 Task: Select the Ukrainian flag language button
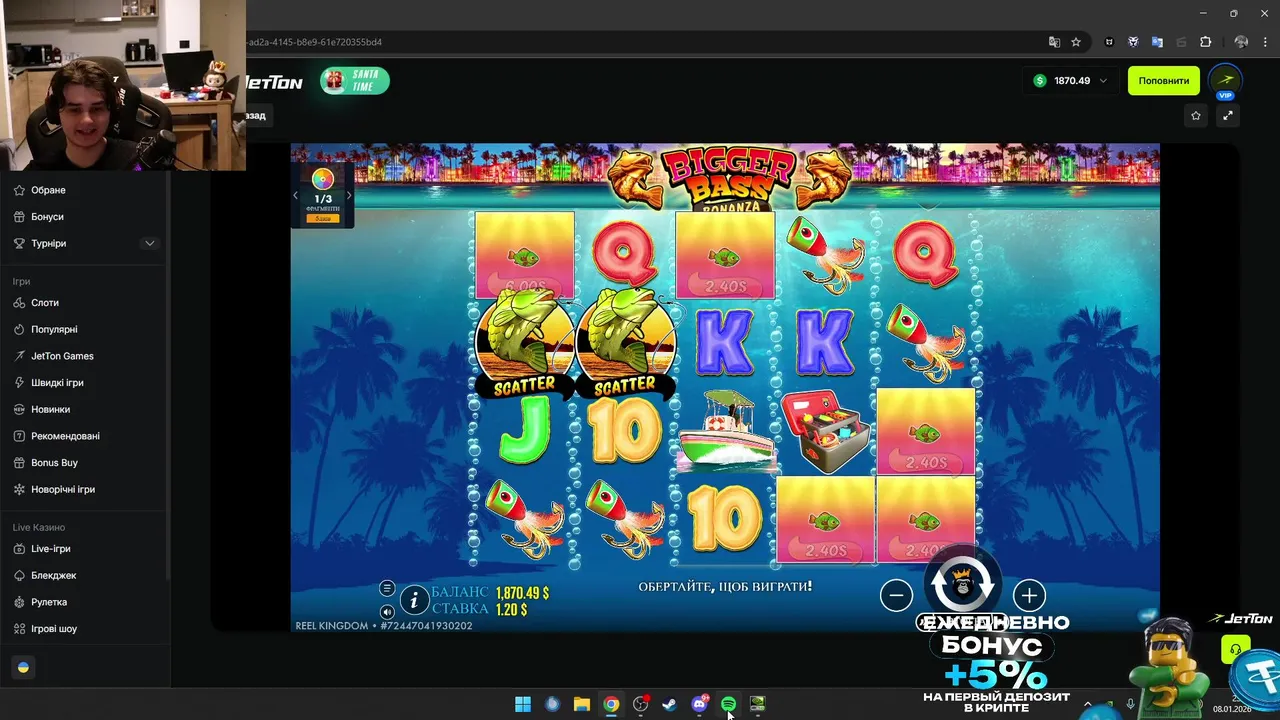tap(23, 667)
